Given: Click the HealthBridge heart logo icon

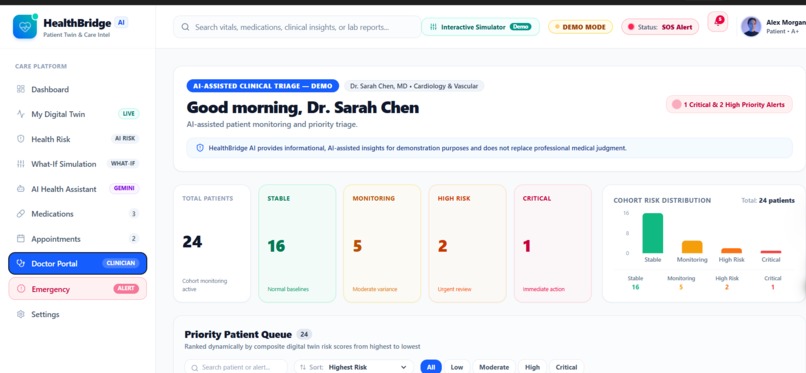Looking at the screenshot, I should [x=25, y=27].
